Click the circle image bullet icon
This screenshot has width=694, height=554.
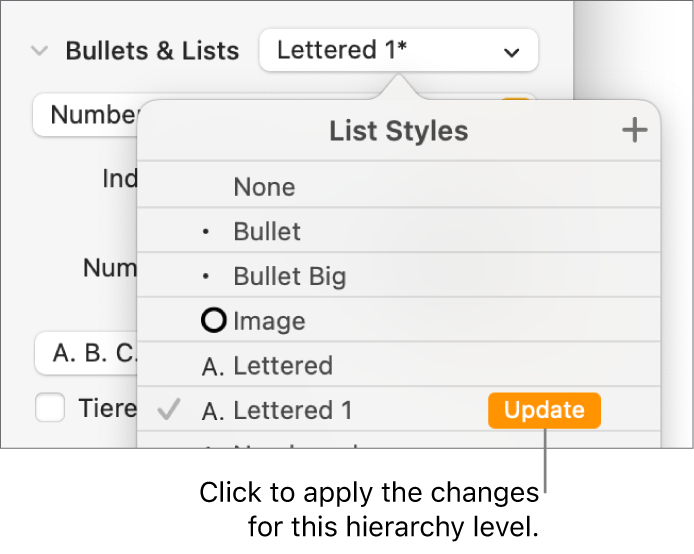[214, 321]
